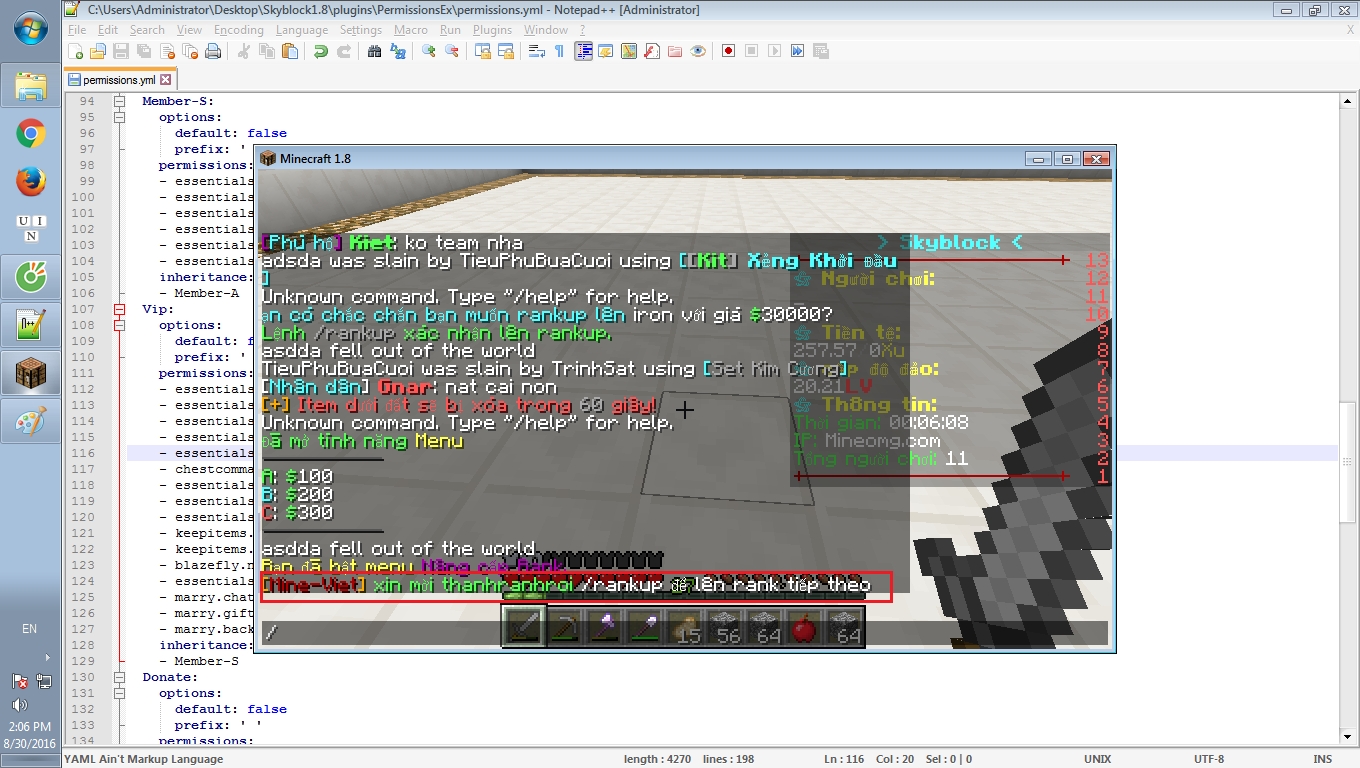Image resolution: width=1360 pixels, height=768 pixels.
Task: Toggle show all characters pilcrow
Action: point(559,51)
